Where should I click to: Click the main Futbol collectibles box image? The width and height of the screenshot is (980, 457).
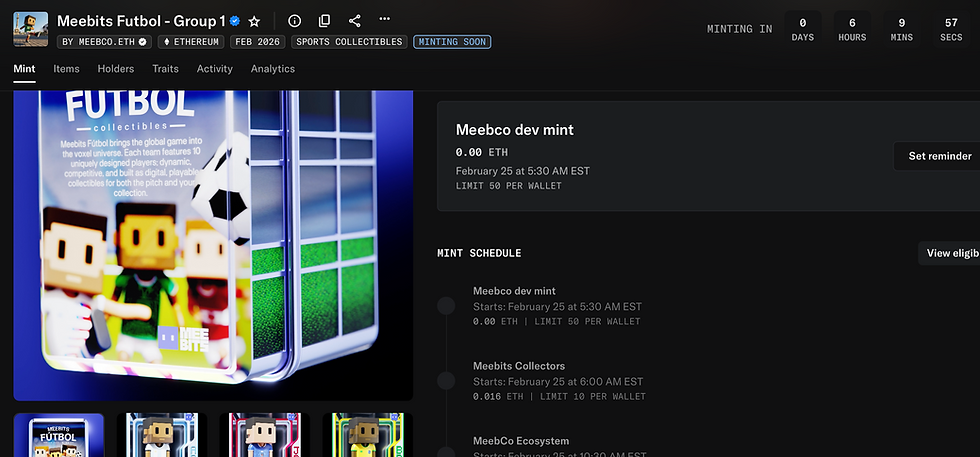pos(213,246)
